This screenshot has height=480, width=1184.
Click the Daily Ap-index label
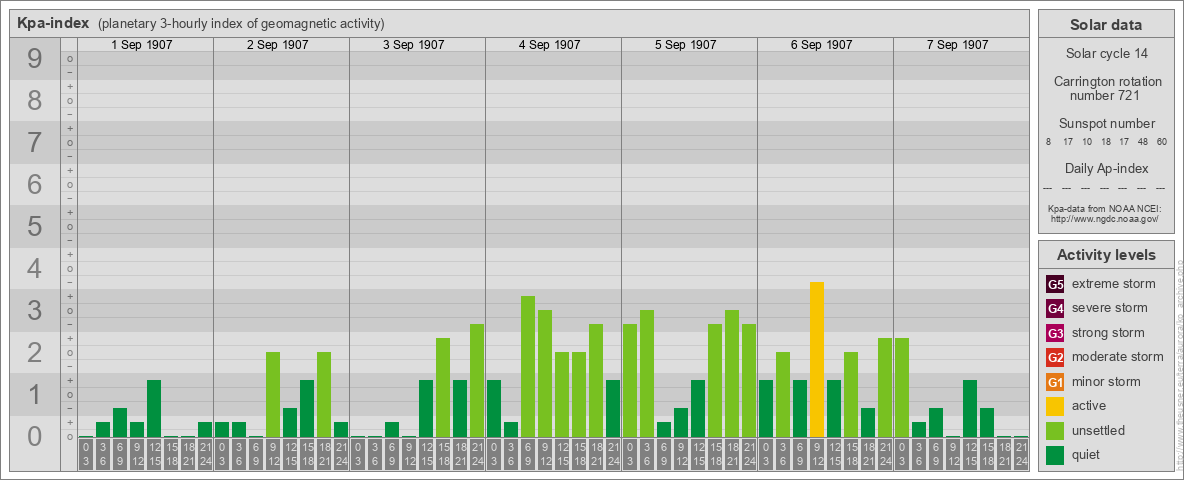pyautogui.click(x=1106, y=168)
